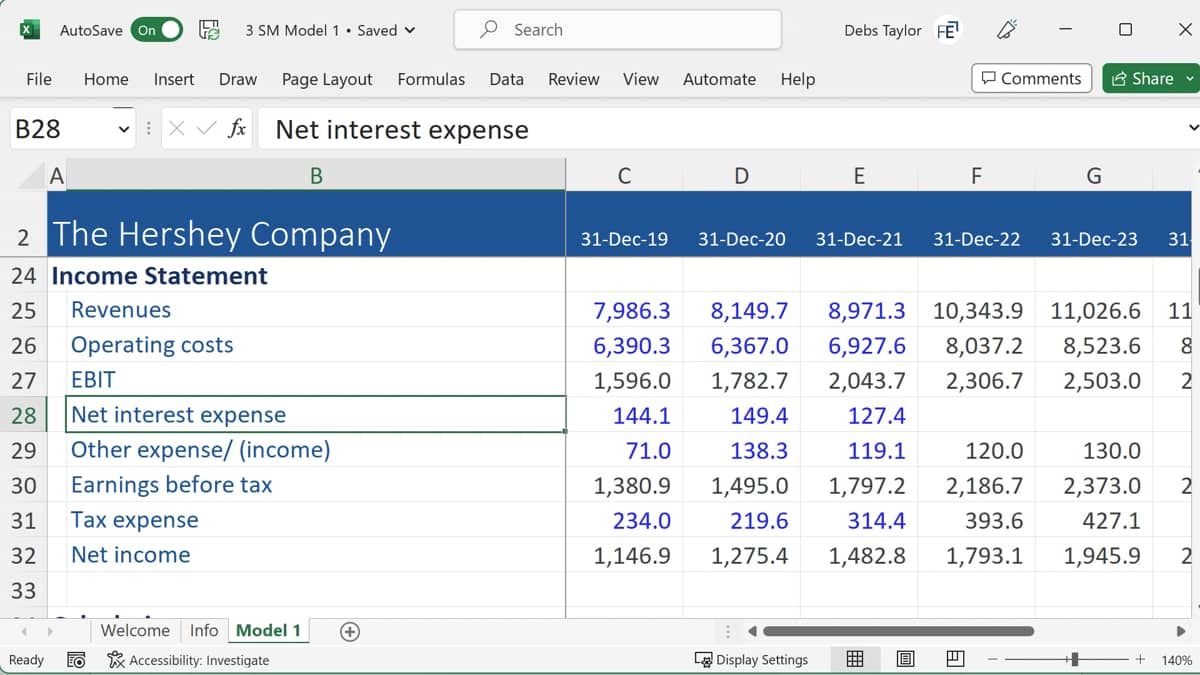The image size is (1200, 675).
Task: Click the formula bar text field
Action: pos(720,129)
